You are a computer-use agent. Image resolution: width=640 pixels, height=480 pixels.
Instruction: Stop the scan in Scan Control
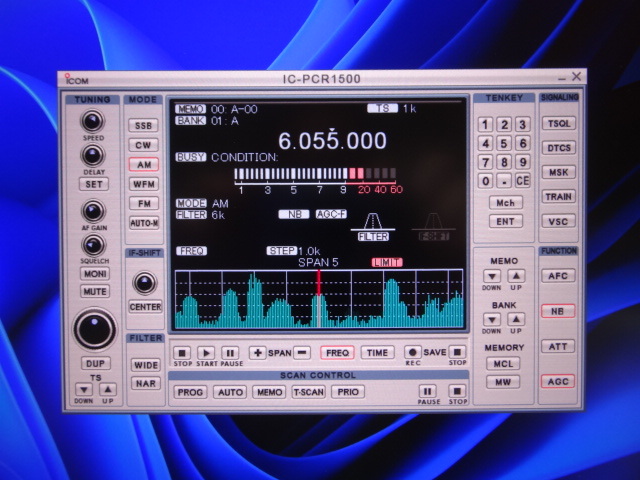point(457,392)
